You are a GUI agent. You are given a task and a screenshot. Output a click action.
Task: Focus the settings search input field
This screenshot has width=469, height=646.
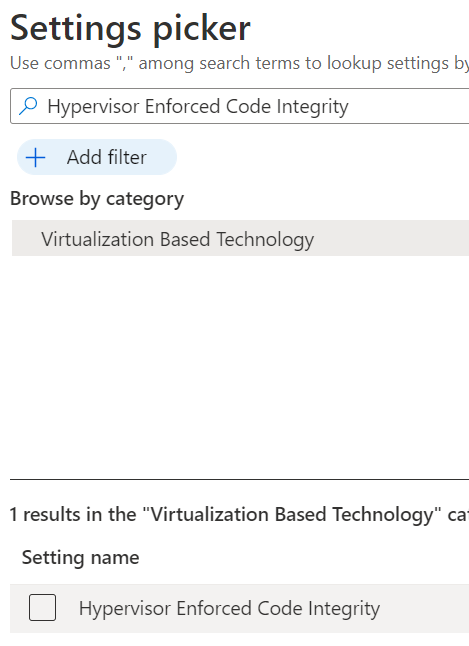239,106
